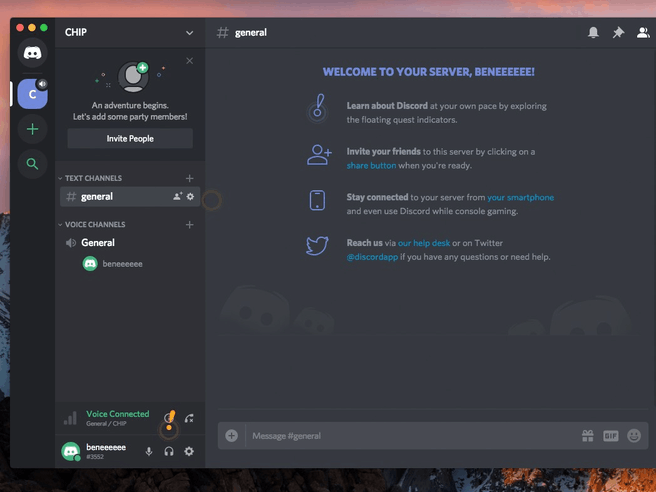This screenshot has height=492, width=656.
Task: Click the upload attachment plus button
Action: pyautogui.click(x=231, y=436)
